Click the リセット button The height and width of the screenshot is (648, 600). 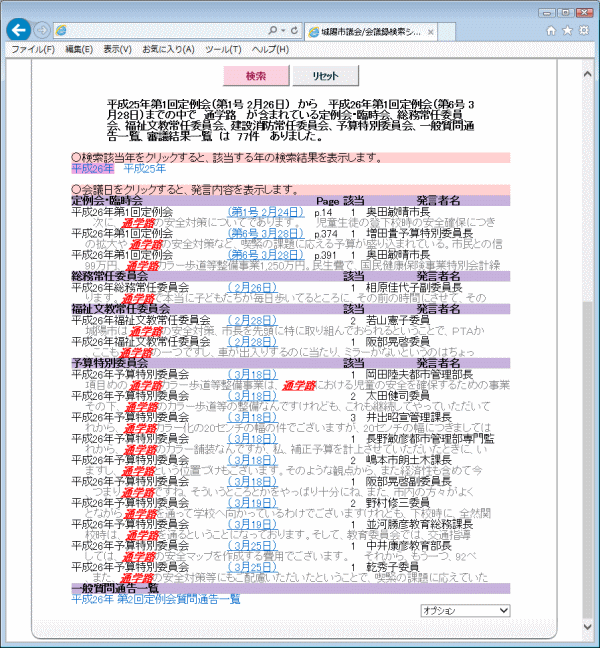point(325,76)
